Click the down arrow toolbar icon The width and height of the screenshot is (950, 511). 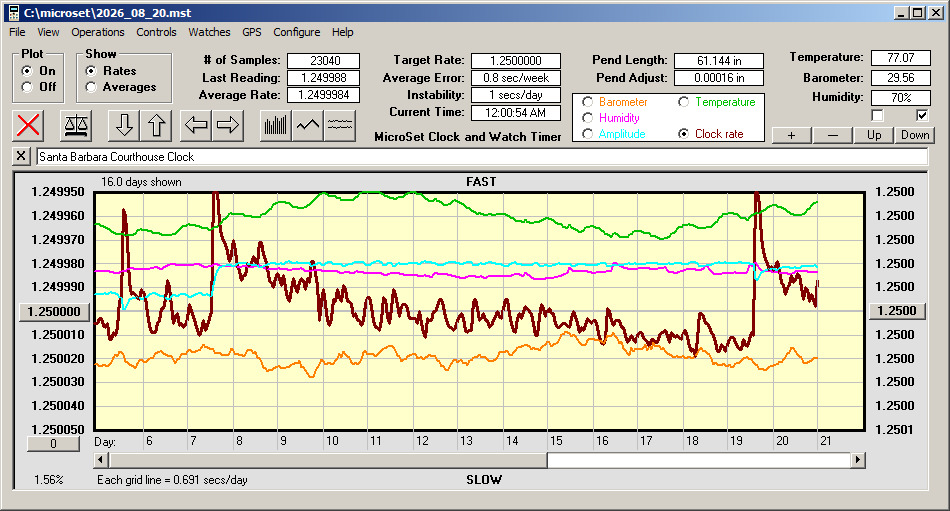[124, 125]
